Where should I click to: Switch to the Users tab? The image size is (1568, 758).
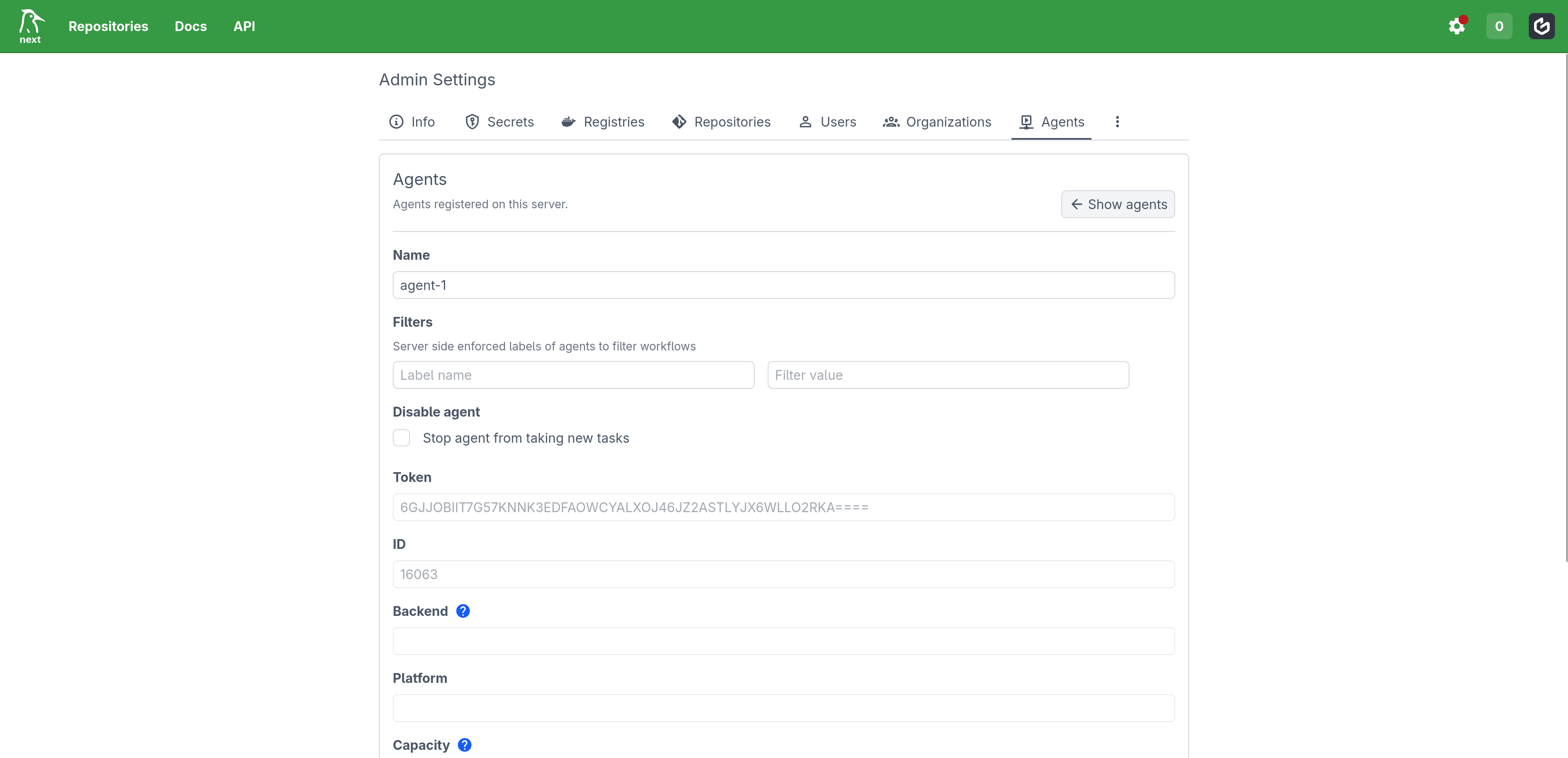point(827,122)
